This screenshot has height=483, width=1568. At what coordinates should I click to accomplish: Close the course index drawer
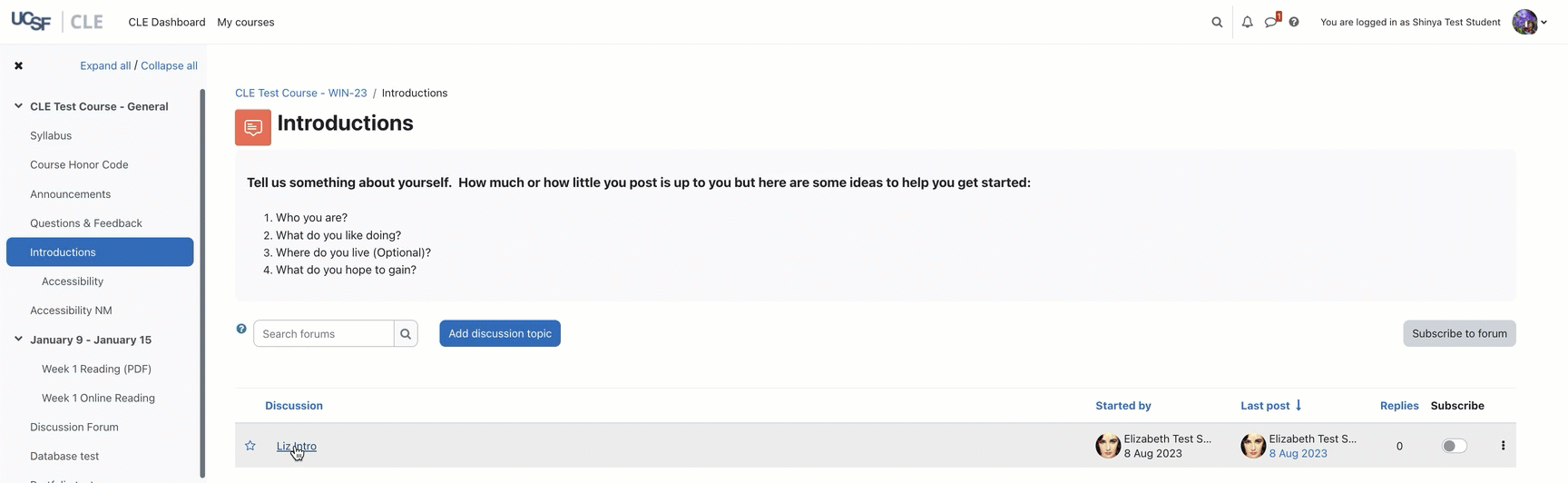coord(18,65)
